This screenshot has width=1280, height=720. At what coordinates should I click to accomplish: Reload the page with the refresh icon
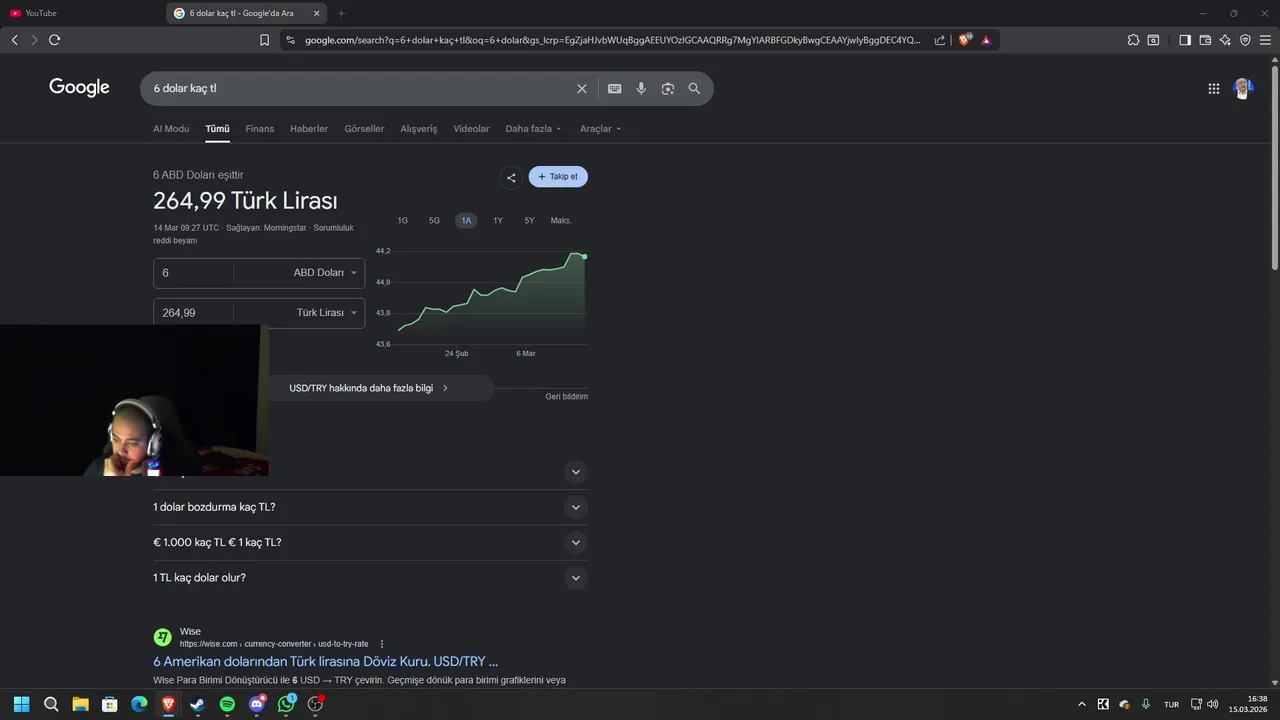click(54, 40)
